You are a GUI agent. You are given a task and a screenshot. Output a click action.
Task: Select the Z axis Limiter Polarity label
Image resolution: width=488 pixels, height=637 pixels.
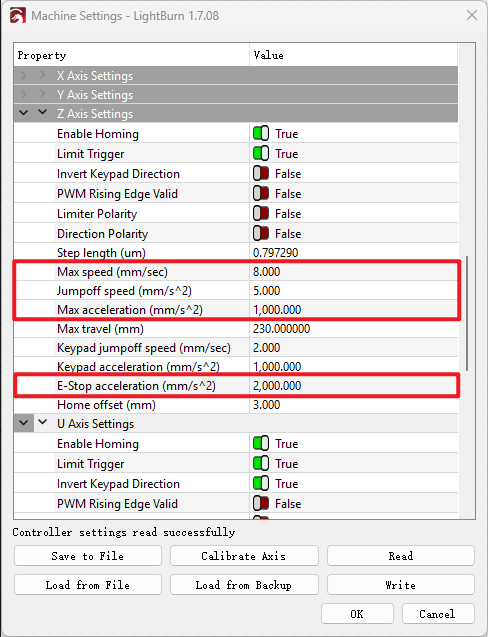[x=97, y=214]
